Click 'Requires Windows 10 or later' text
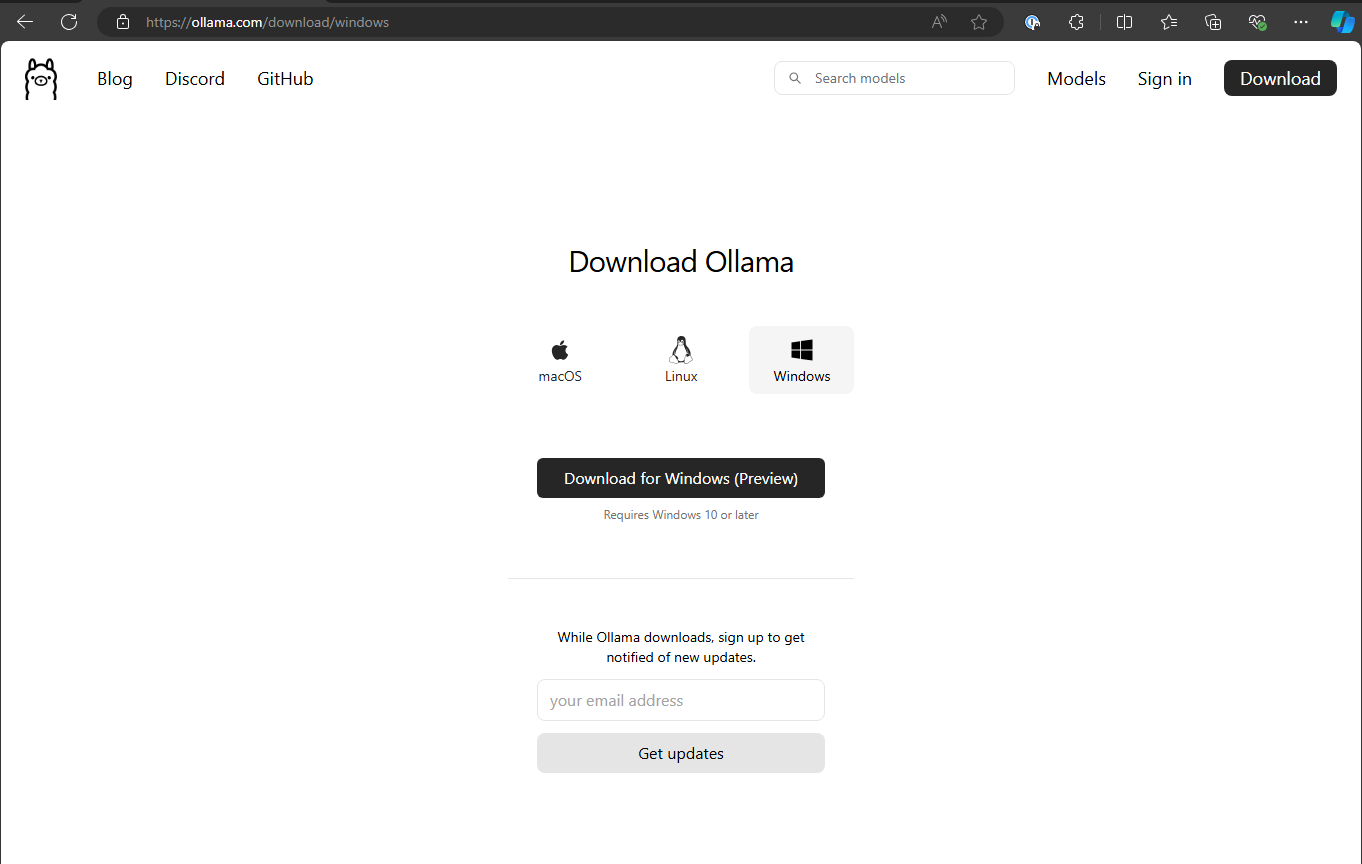This screenshot has width=1362, height=864. pyautogui.click(x=681, y=515)
